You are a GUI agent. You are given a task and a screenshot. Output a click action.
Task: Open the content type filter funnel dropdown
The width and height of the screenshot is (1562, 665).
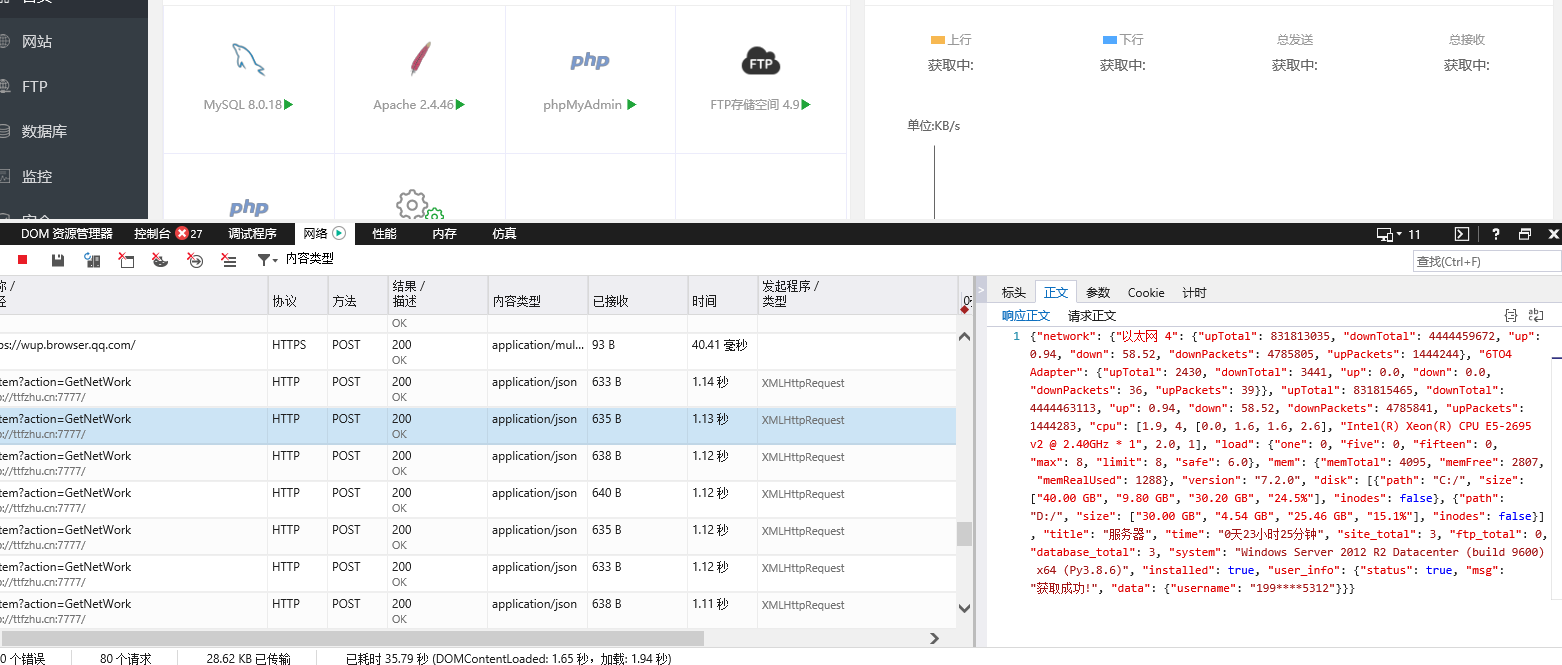click(x=268, y=260)
